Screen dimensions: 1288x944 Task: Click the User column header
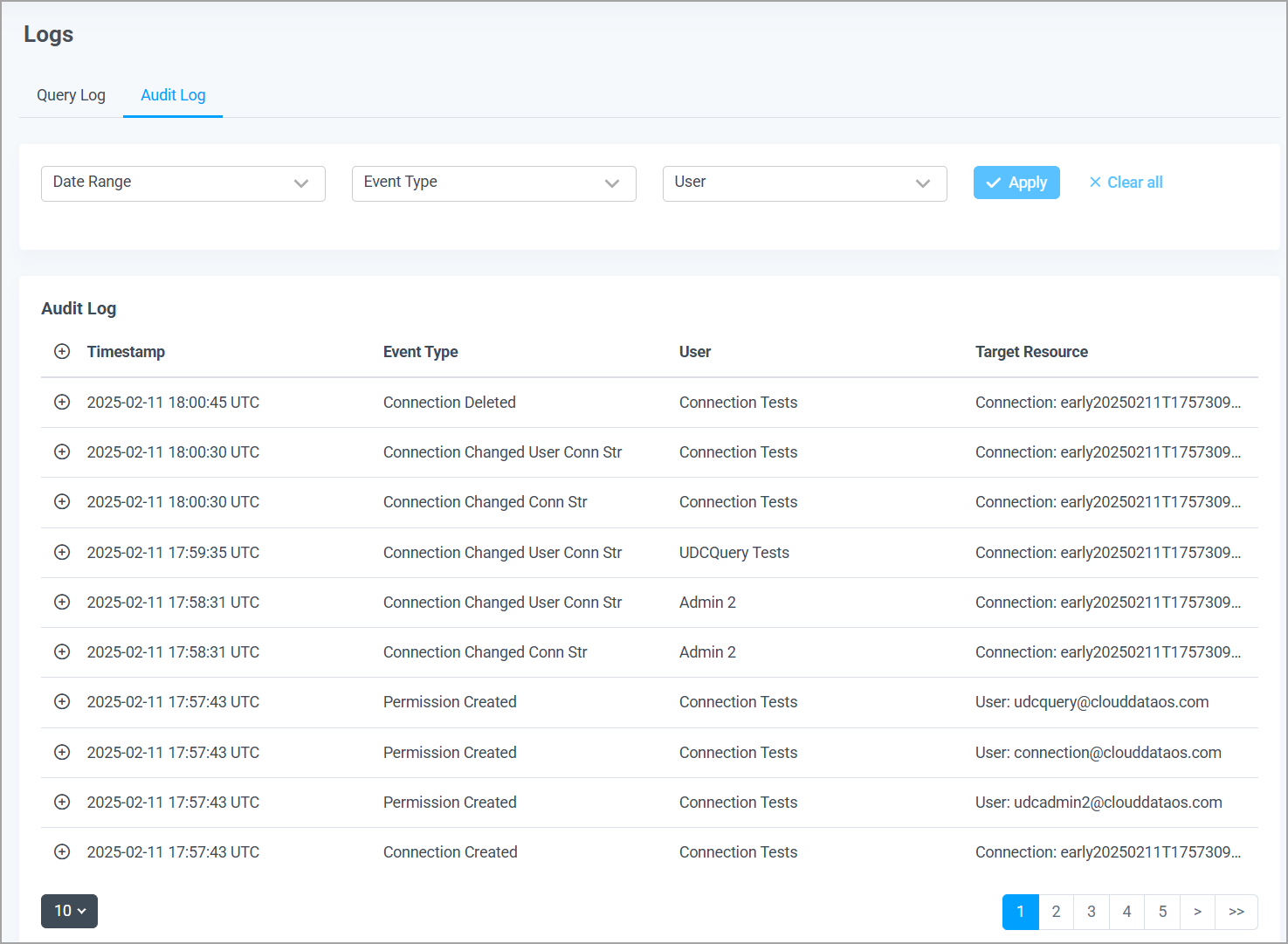(695, 352)
